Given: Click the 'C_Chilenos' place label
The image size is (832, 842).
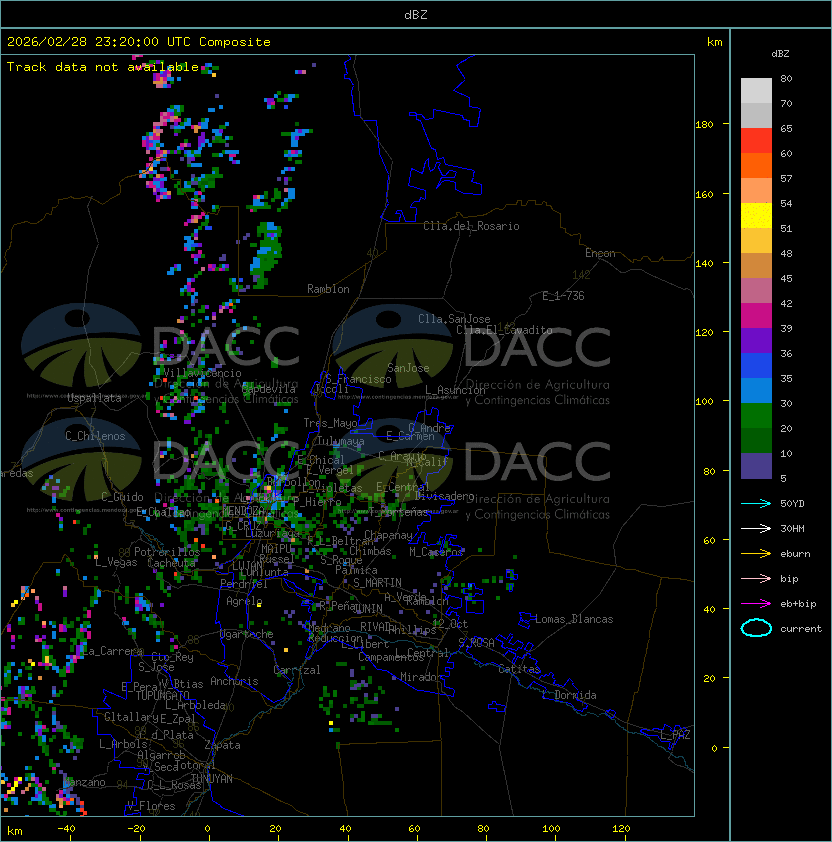Looking at the screenshot, I should point(95,436).
